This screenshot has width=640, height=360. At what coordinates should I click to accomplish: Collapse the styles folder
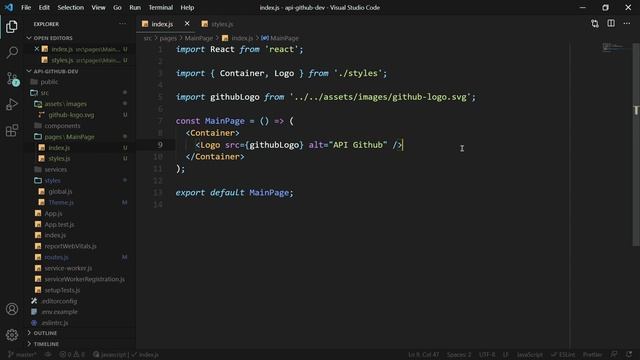tap(52, 180)
